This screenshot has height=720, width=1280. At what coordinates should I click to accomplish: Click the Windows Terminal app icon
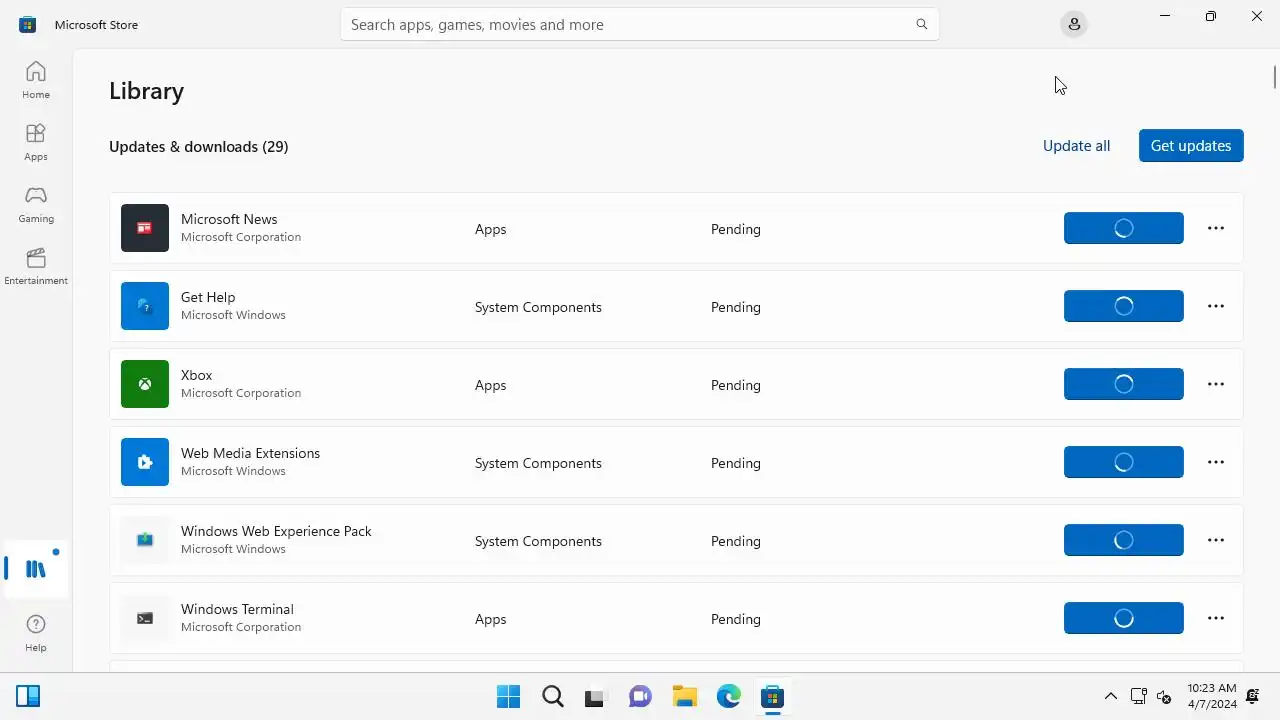(145, 618)
